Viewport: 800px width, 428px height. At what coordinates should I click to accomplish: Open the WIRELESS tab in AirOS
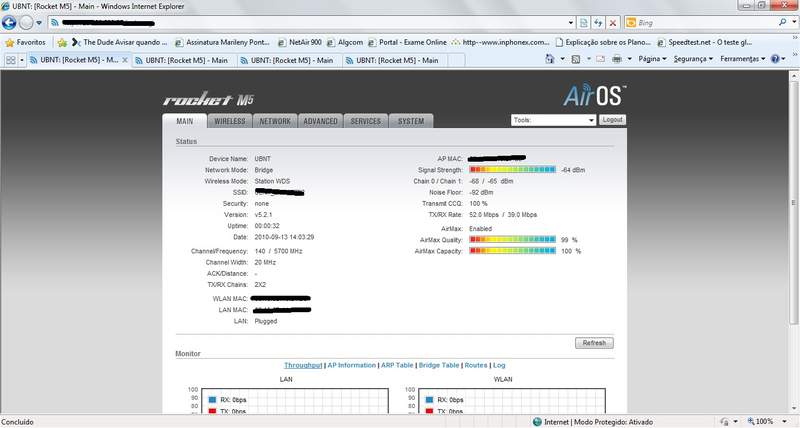coord(230,121)
